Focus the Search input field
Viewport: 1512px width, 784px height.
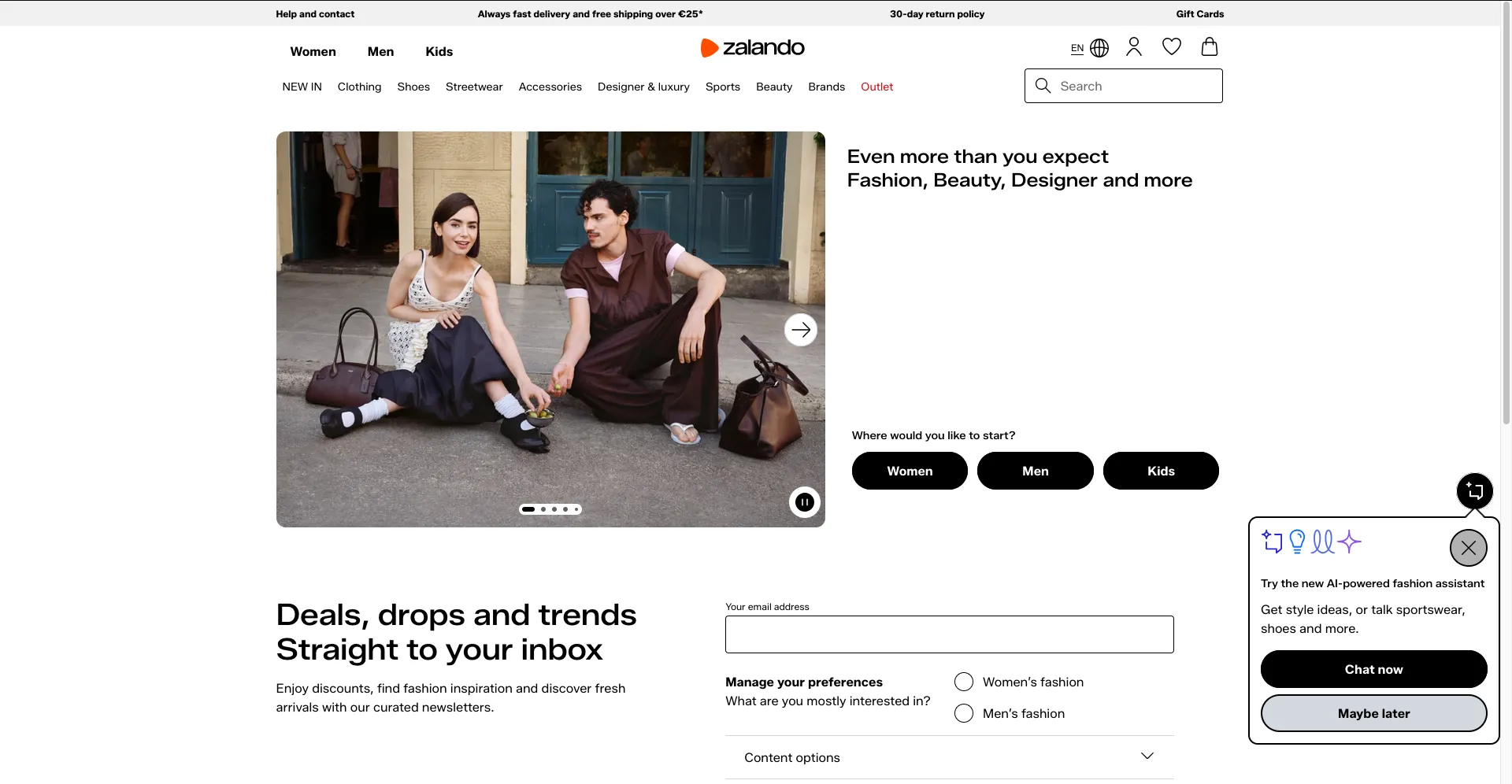point(1124,86)
